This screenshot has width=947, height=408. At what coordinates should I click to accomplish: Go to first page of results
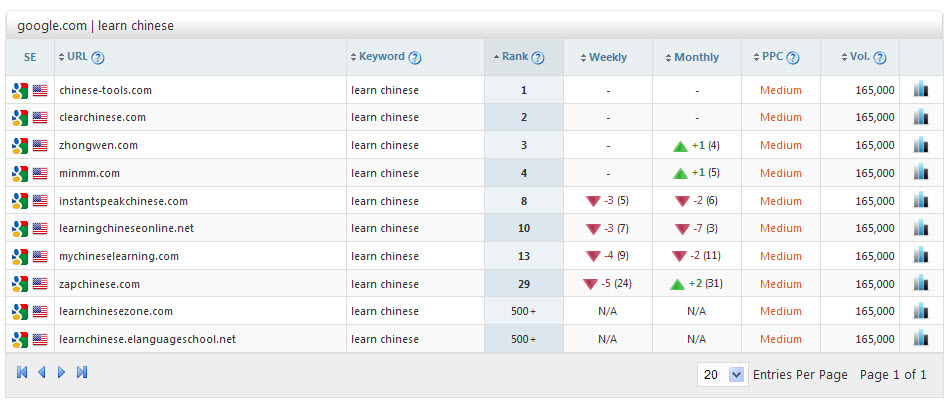[x=22, y=373]
